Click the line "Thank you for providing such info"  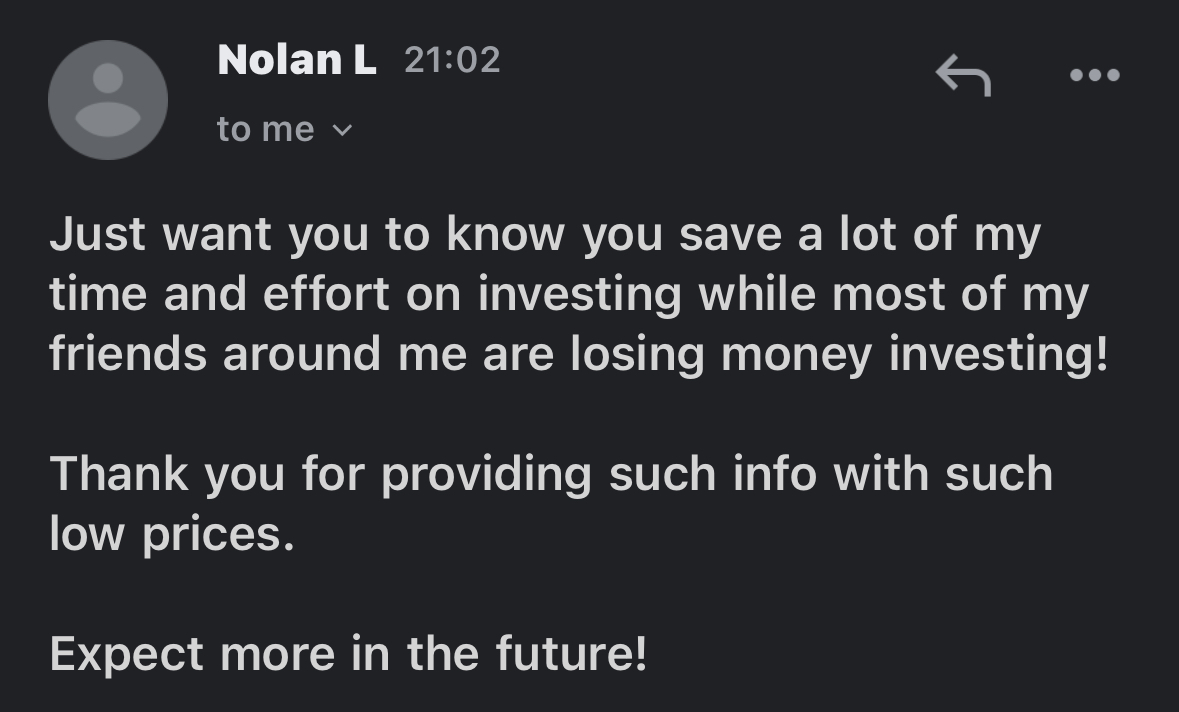(x=551, y=474)
